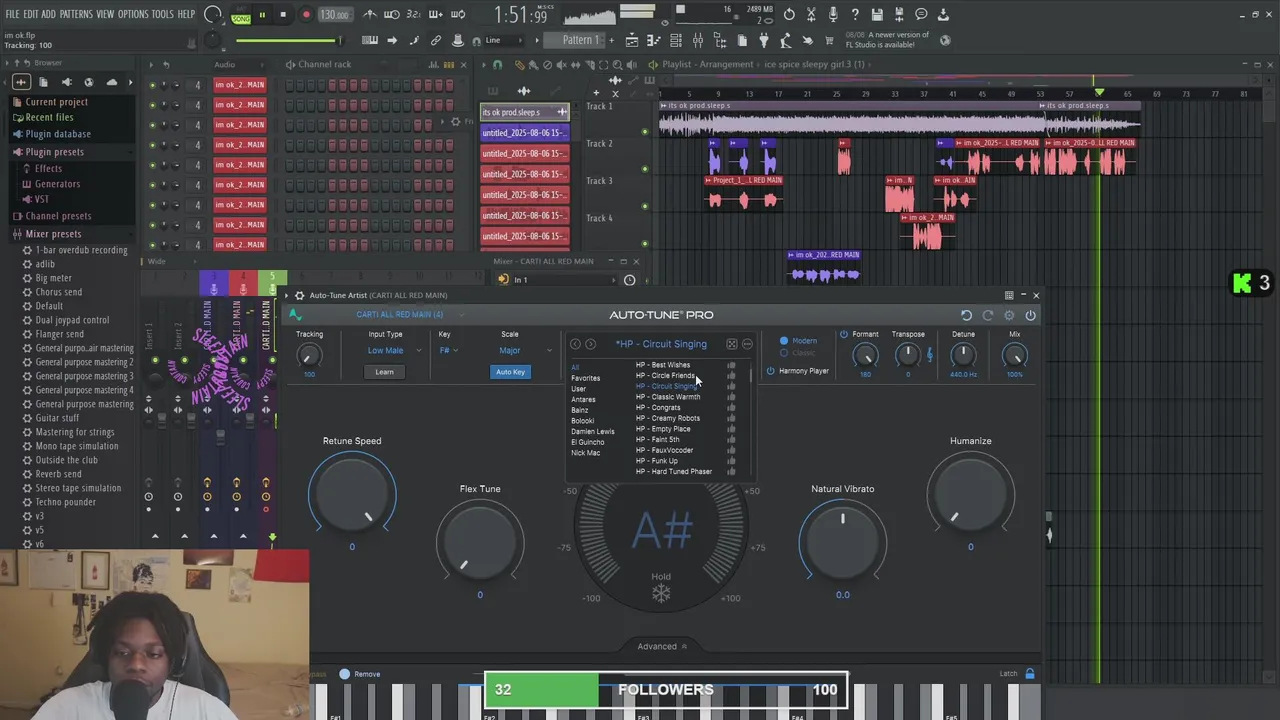Toggle the Latch lock icon
The height and width of the screenshot is (720, 1280).
[x=1030, y=673]
